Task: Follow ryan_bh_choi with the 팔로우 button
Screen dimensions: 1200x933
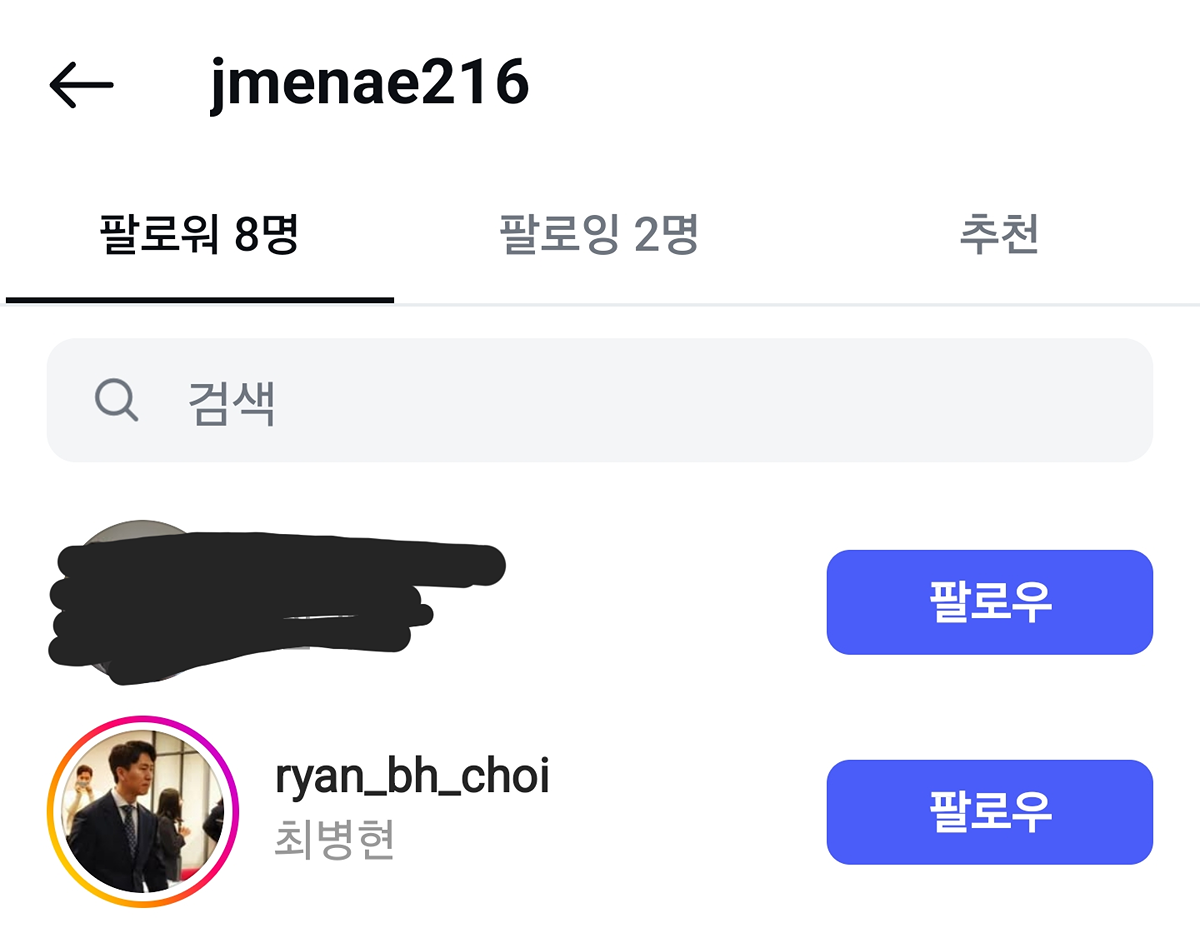Action: coord(990,811)
